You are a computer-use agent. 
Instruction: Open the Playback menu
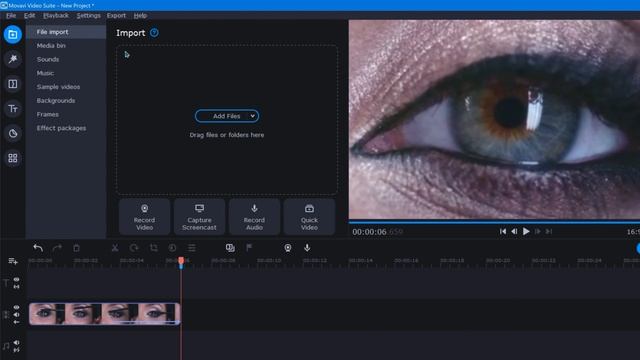[56, 16]
